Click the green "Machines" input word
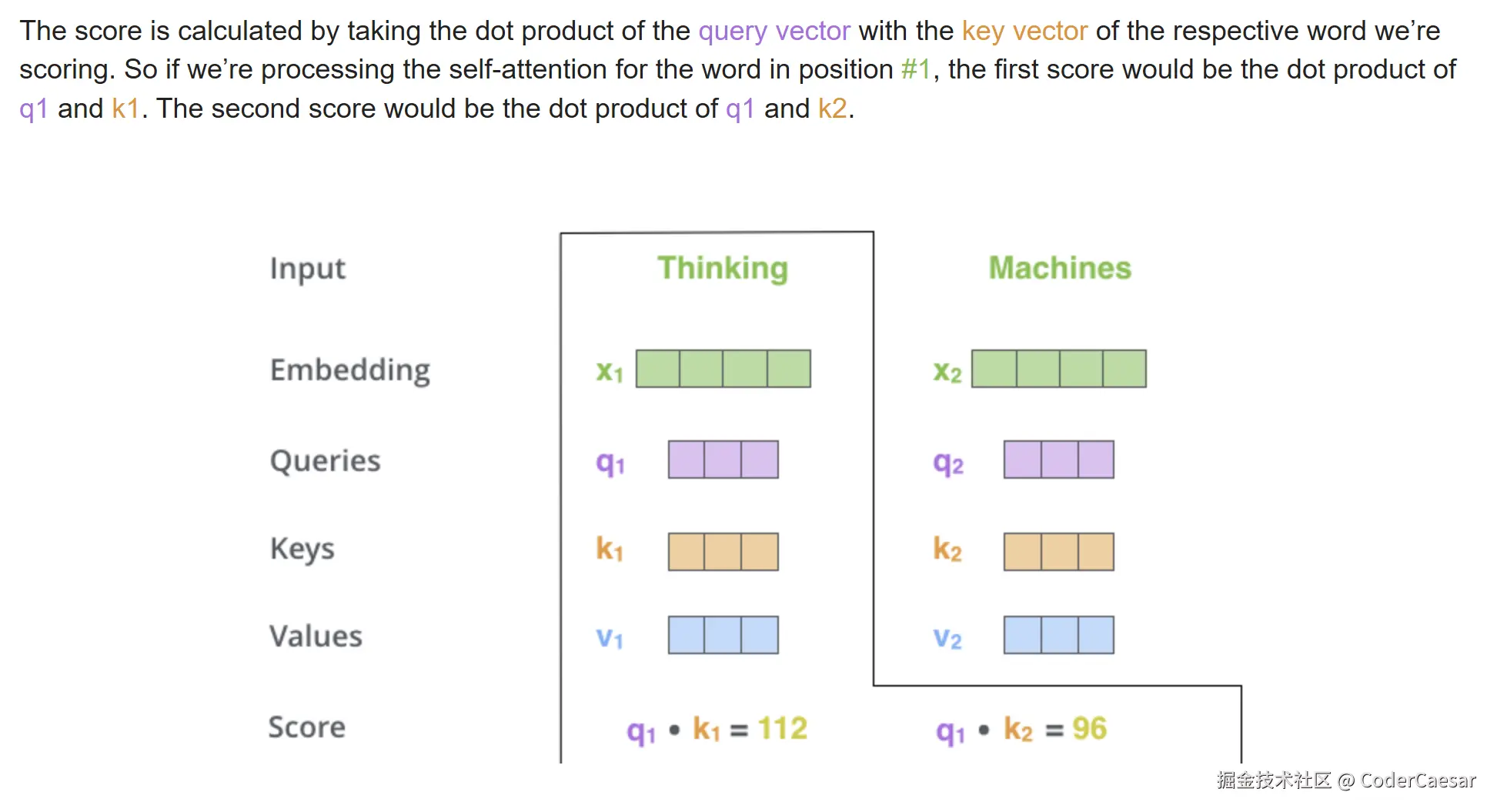Viewport: 1497px width, 812px height. click(x=1059, y=268)
